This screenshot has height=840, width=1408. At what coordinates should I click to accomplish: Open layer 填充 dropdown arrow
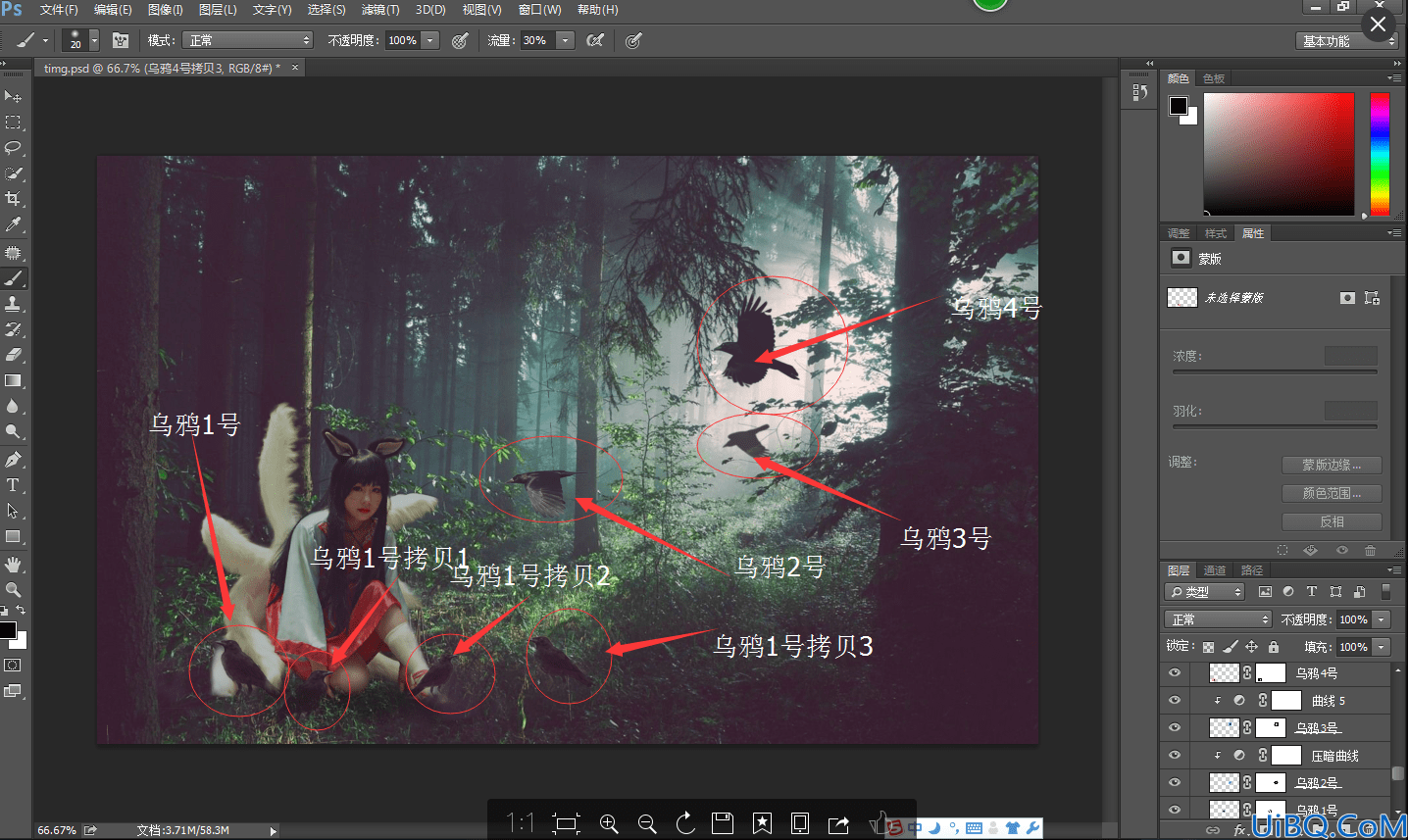1382,647
